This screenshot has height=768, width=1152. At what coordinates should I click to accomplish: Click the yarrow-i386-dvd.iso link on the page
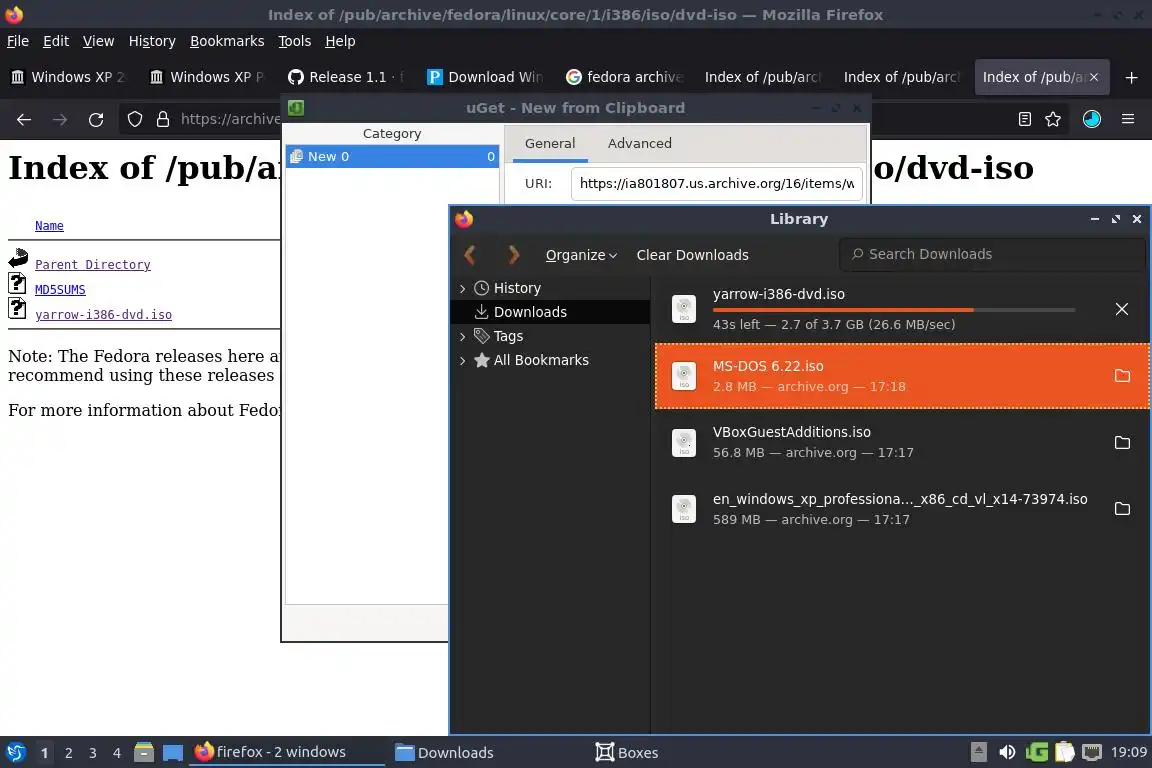coord(103,315)
